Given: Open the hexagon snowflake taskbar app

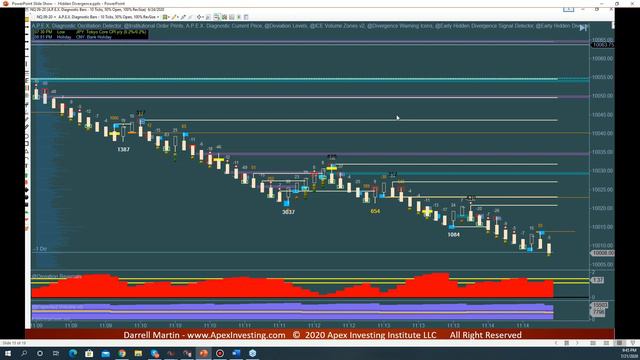Looking at the screenshot, I should (252, 353).
